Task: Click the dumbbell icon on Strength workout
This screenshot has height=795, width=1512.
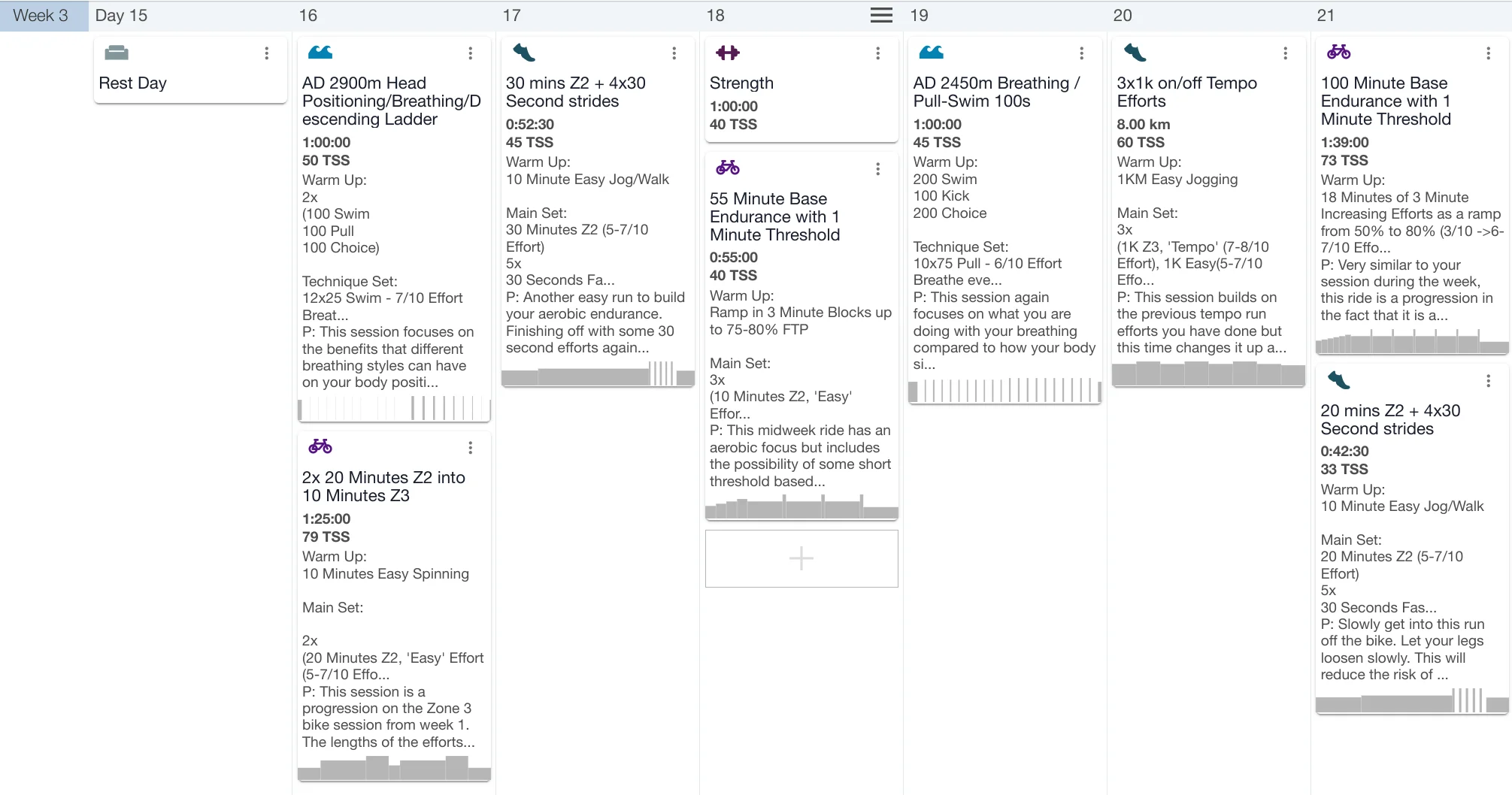Action: [x=728, y=53]
